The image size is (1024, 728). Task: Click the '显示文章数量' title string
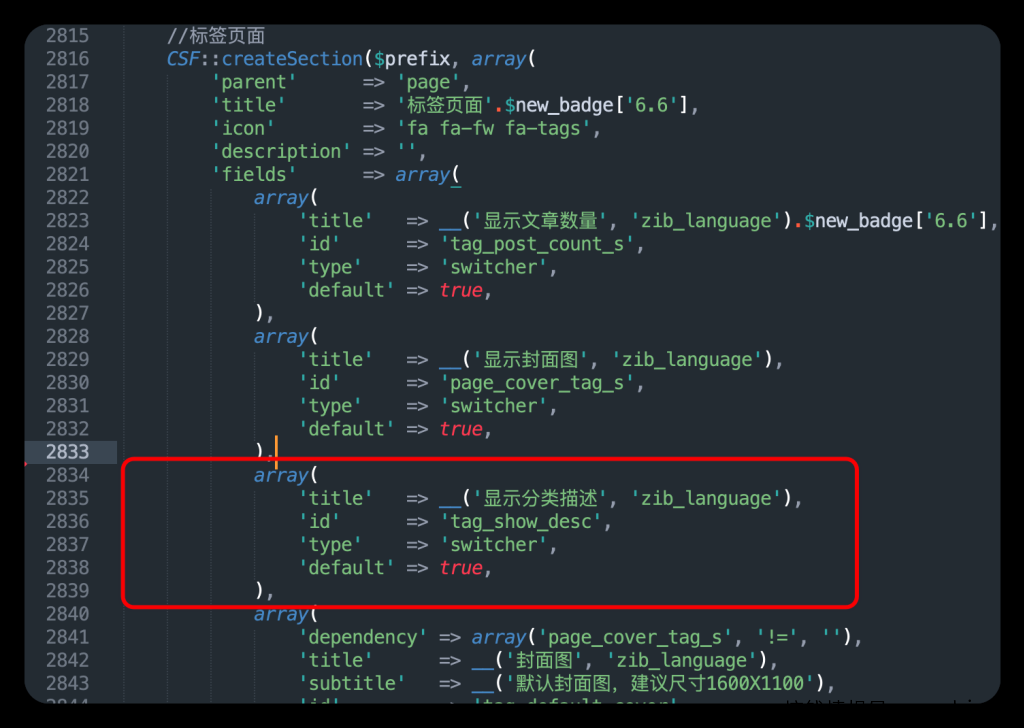(541, 221)
